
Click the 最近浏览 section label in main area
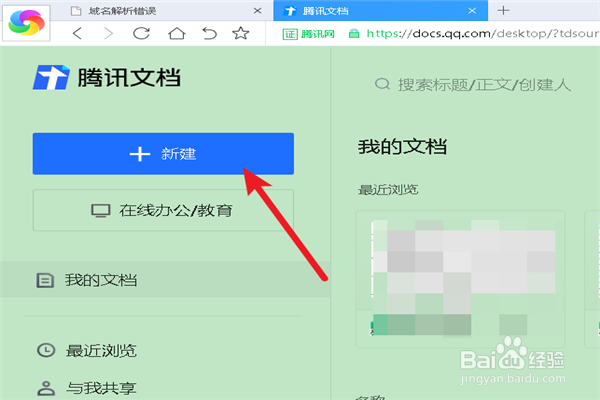pyautogui.click(x=388, y=189)
